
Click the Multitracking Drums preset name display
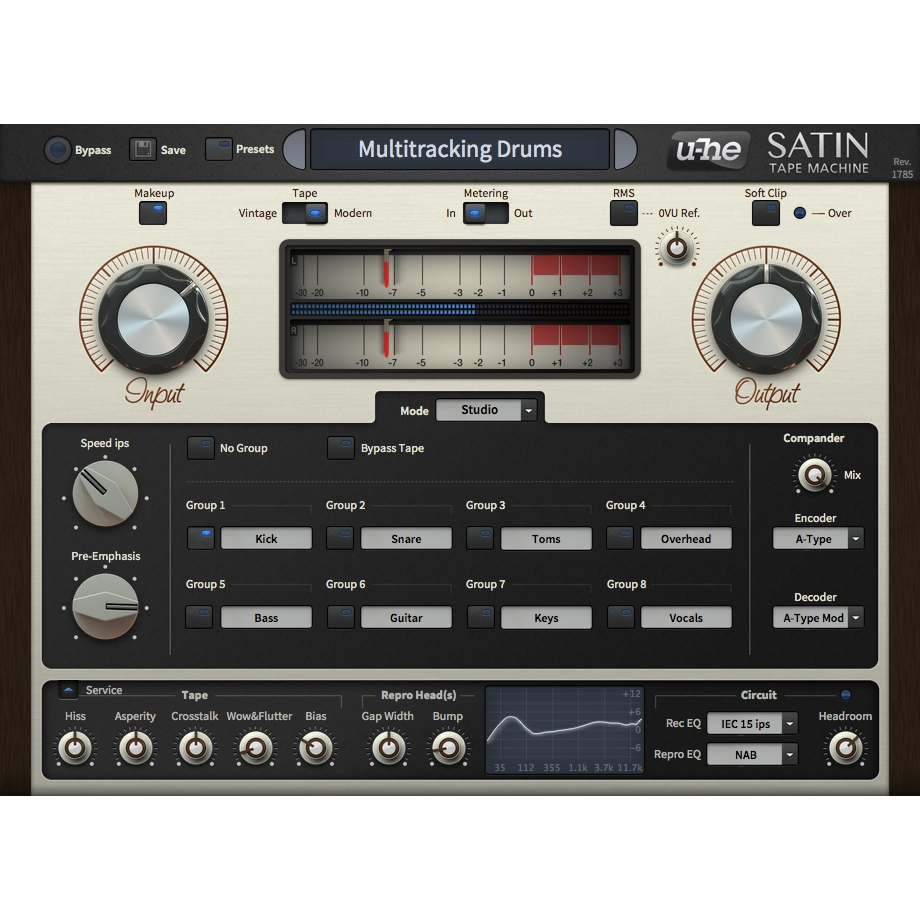pyautogui.click(x=460, y=149)
